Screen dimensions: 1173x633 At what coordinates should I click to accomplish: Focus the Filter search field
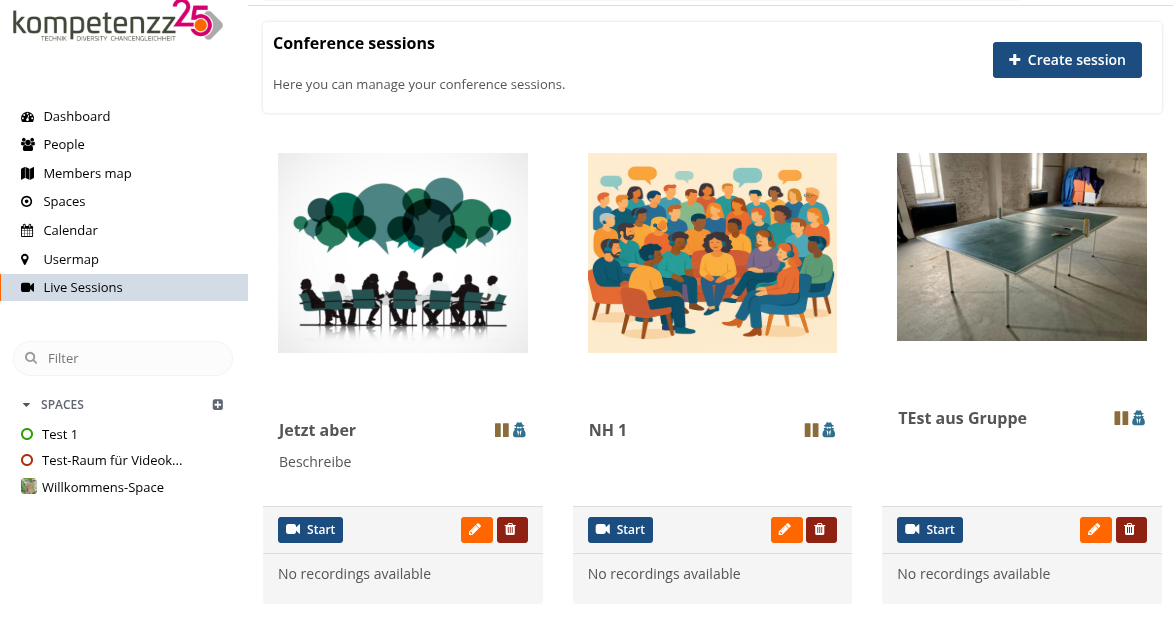click(123, 358)
